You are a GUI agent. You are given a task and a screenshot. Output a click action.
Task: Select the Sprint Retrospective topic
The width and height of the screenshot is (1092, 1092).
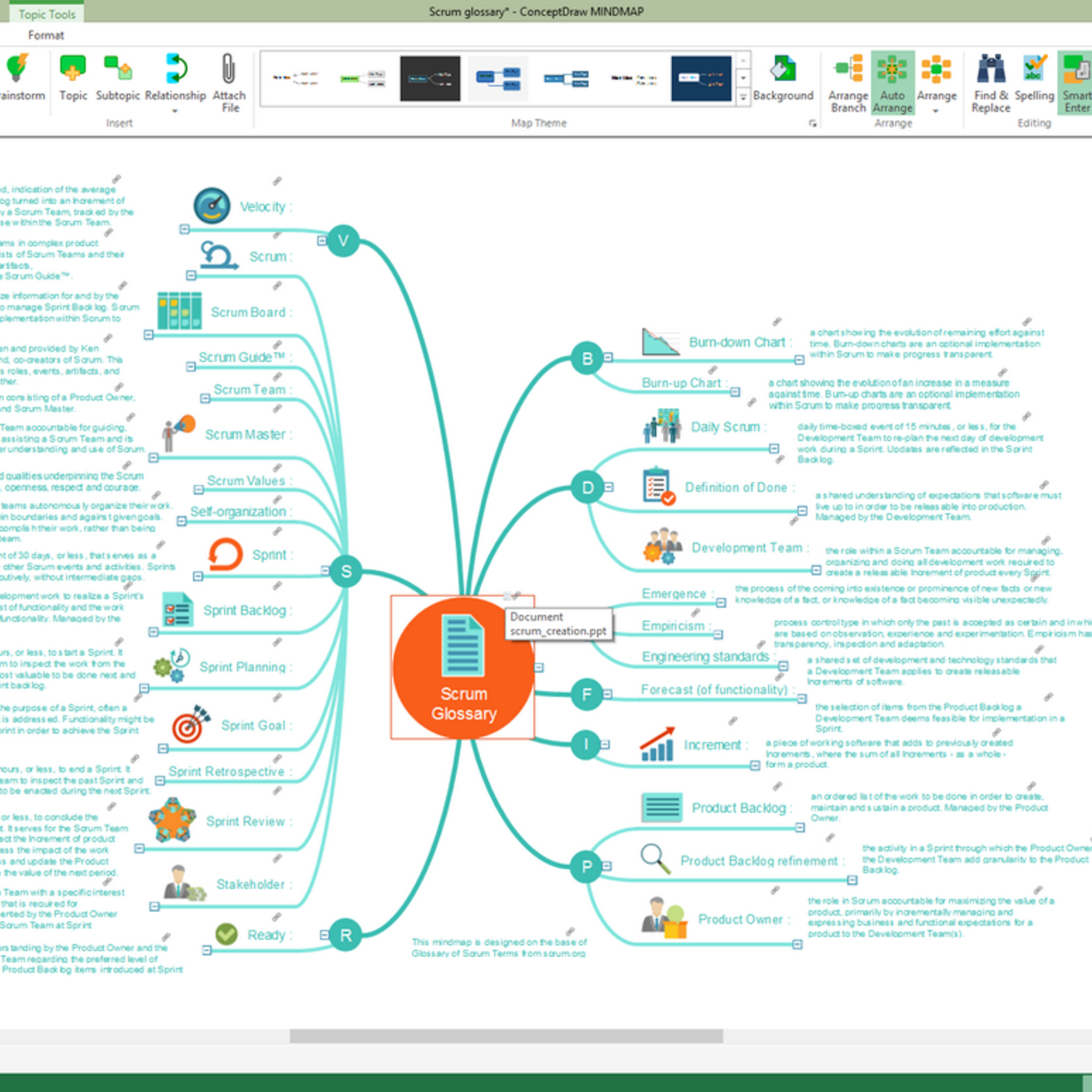(x=230, y=771)
